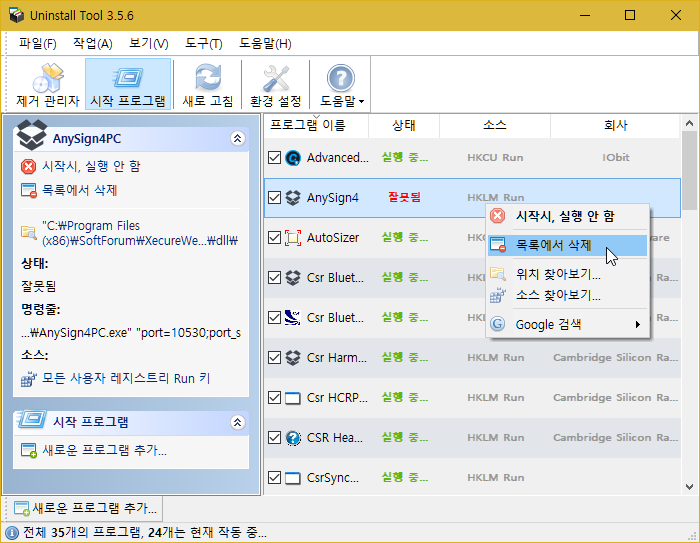Open the 파일(F) menu
The height and width of the screenshot is (543, 700).
(x=38, y=43)
